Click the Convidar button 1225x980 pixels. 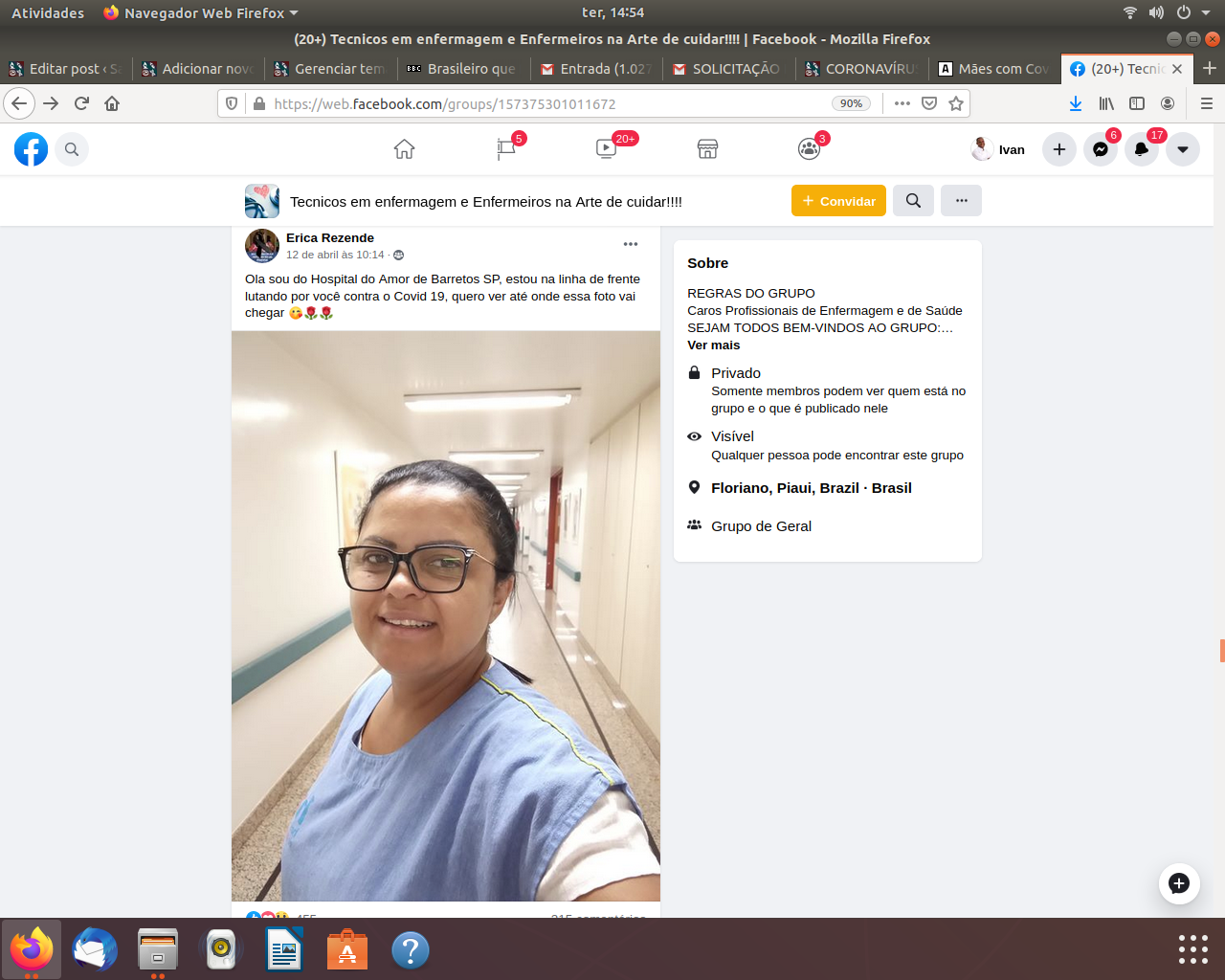click(x=838, y=201)
